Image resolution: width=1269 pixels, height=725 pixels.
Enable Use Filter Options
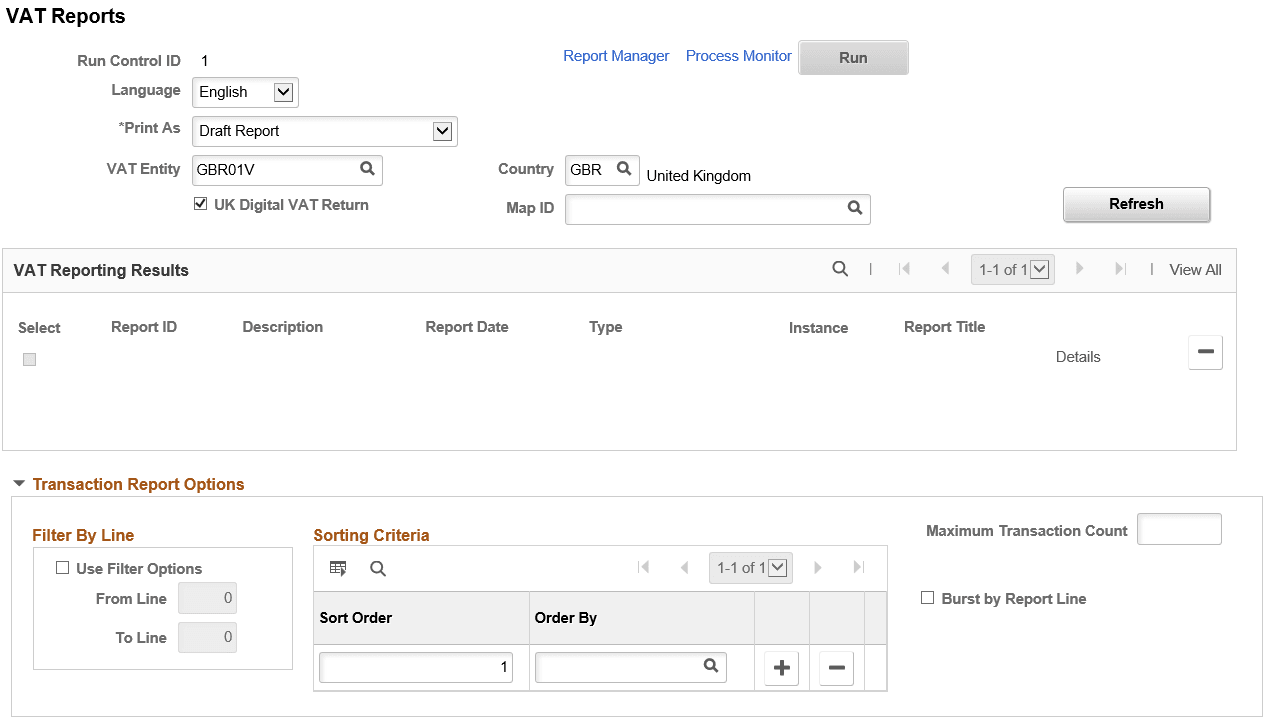pos(63,567)
